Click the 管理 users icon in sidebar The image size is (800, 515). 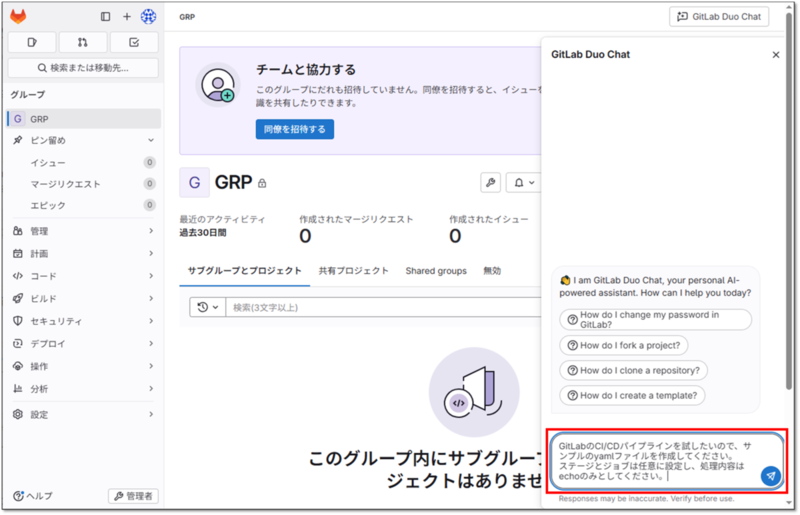point(18,231)
